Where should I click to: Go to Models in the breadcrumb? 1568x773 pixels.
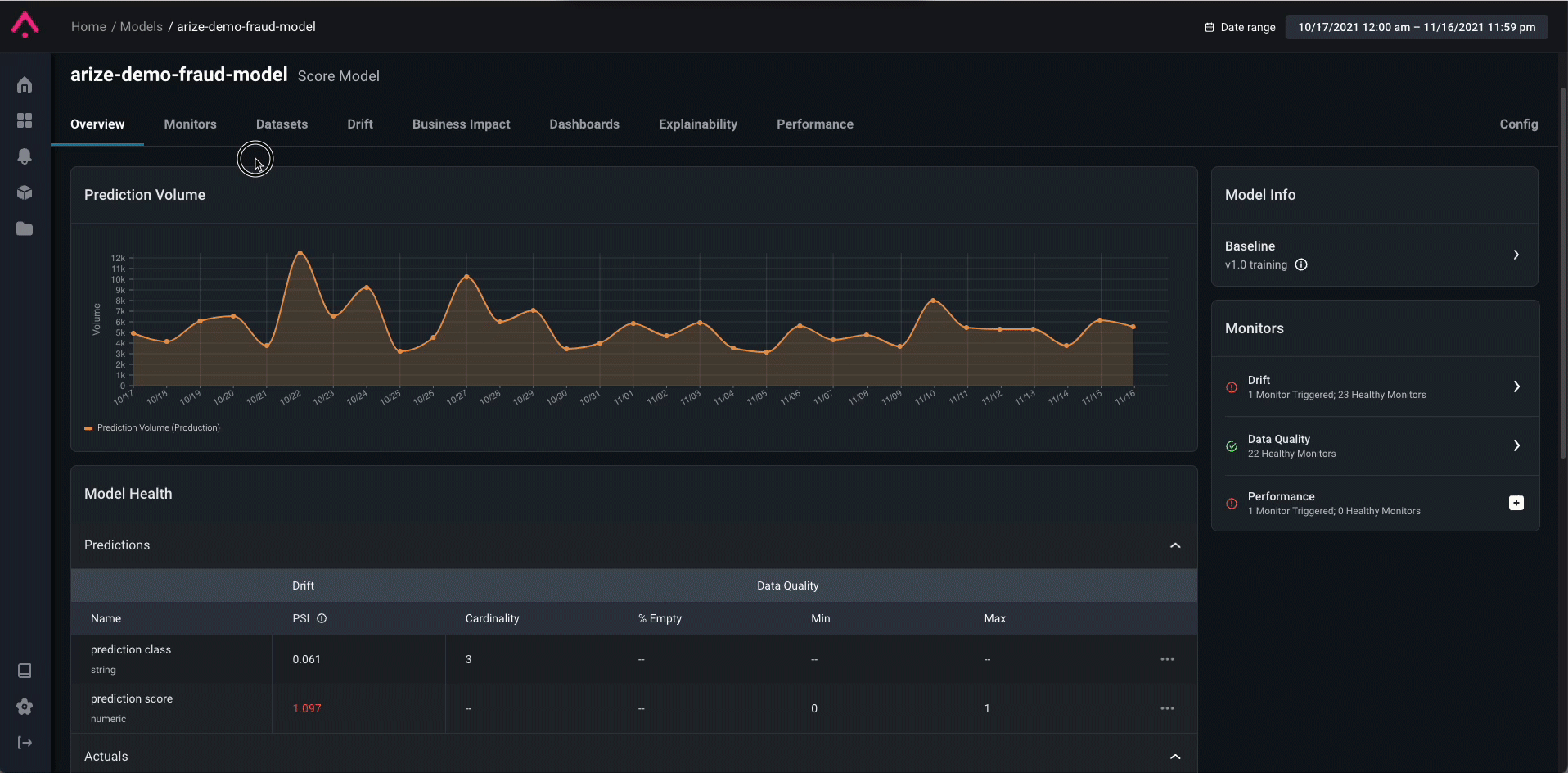[x=141, y=27]
